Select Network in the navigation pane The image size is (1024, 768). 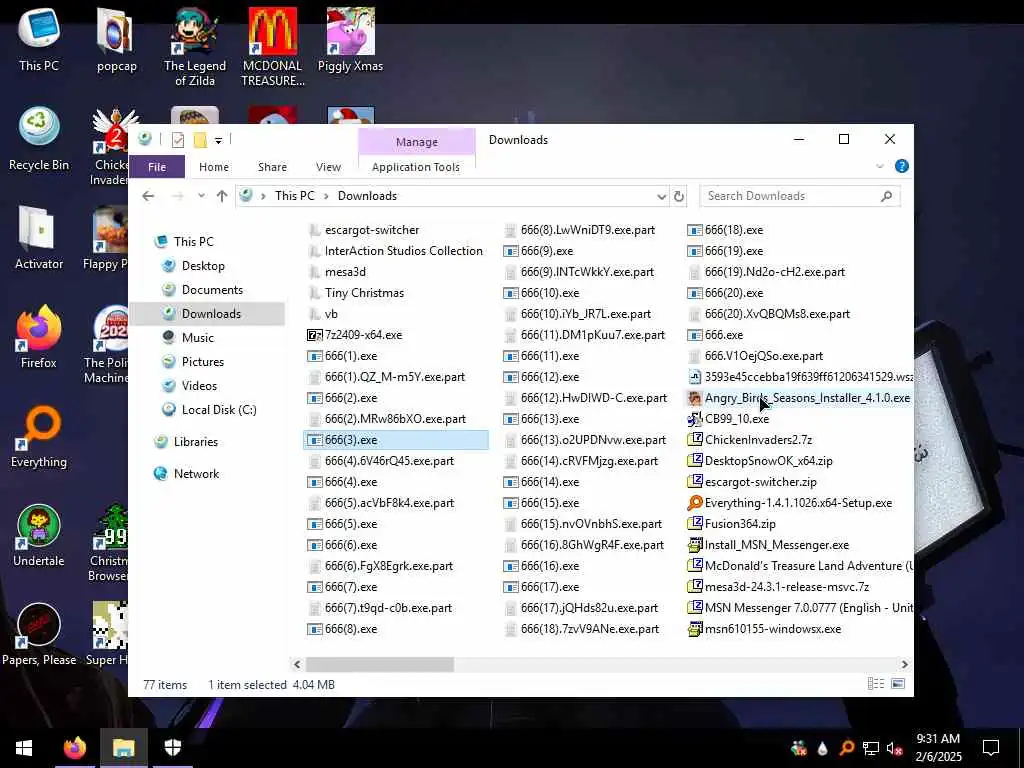pos(196,474)
